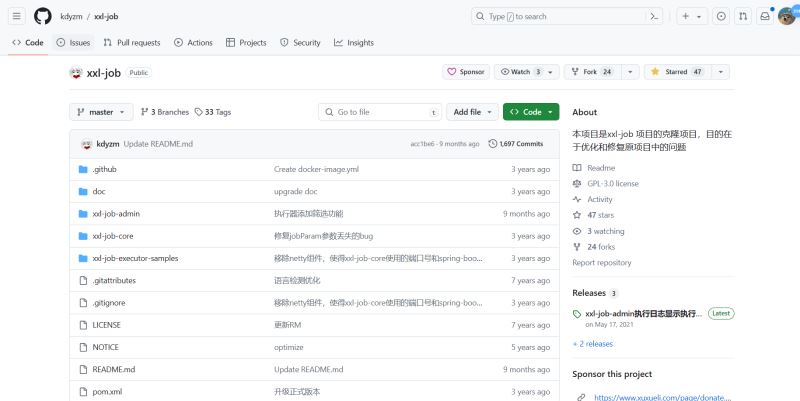Open the create new plus dropdown

(692, 16)
